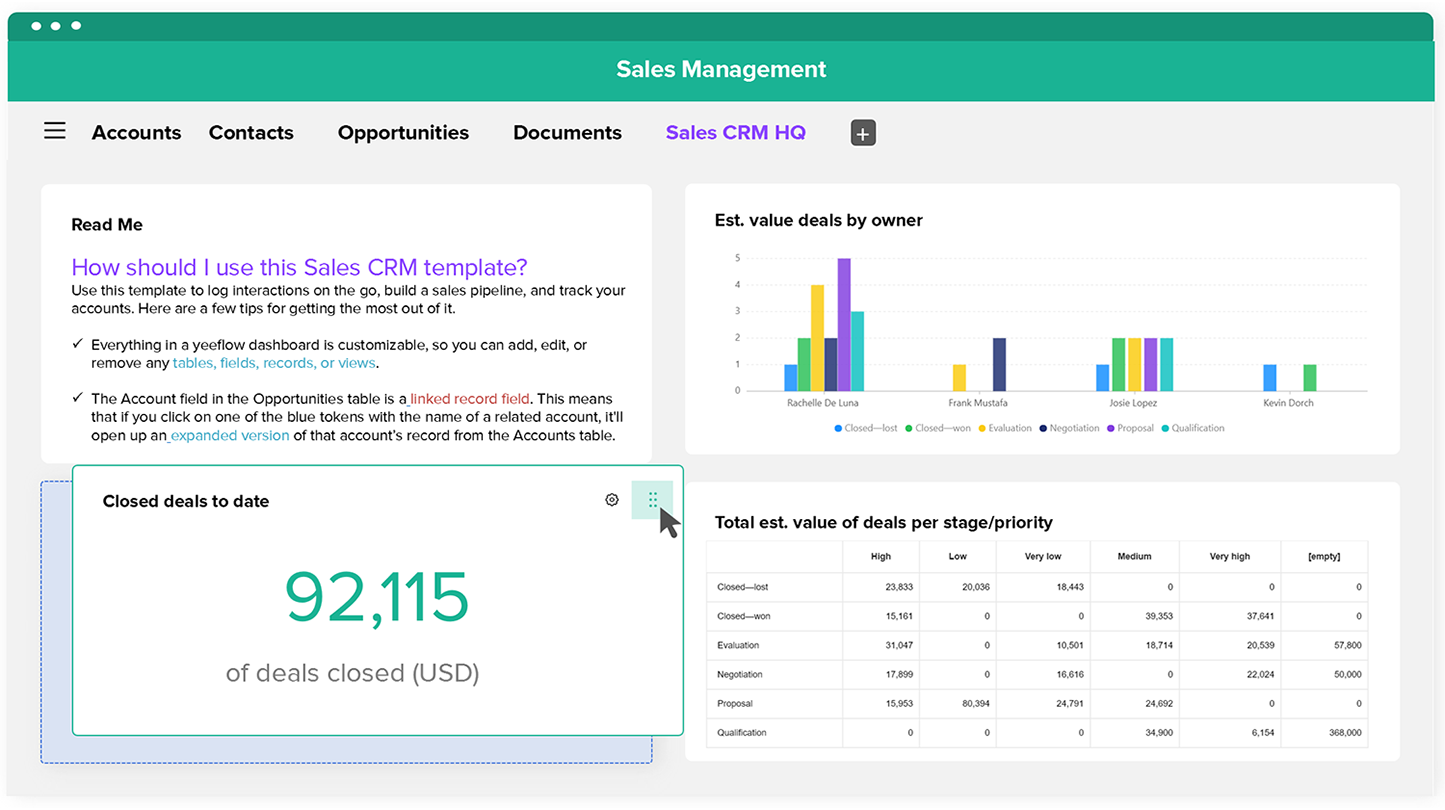
Task: Click 'Total est. value of deals per stage/priority' title
Action: click(x=884, y=522)
